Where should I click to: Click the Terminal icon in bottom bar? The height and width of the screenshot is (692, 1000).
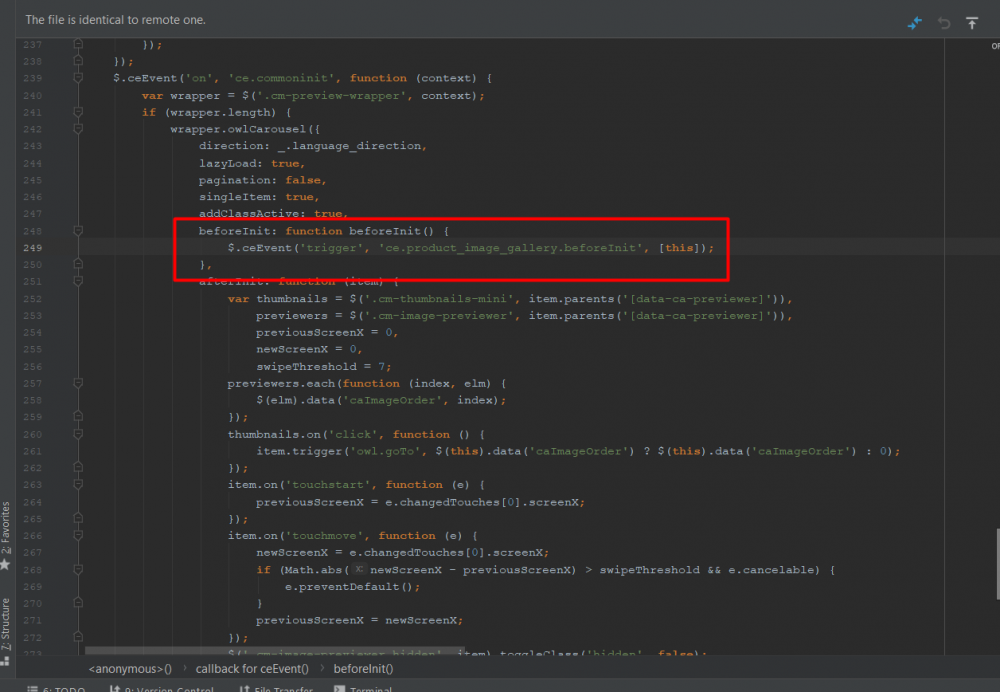(x=339, y=689)
